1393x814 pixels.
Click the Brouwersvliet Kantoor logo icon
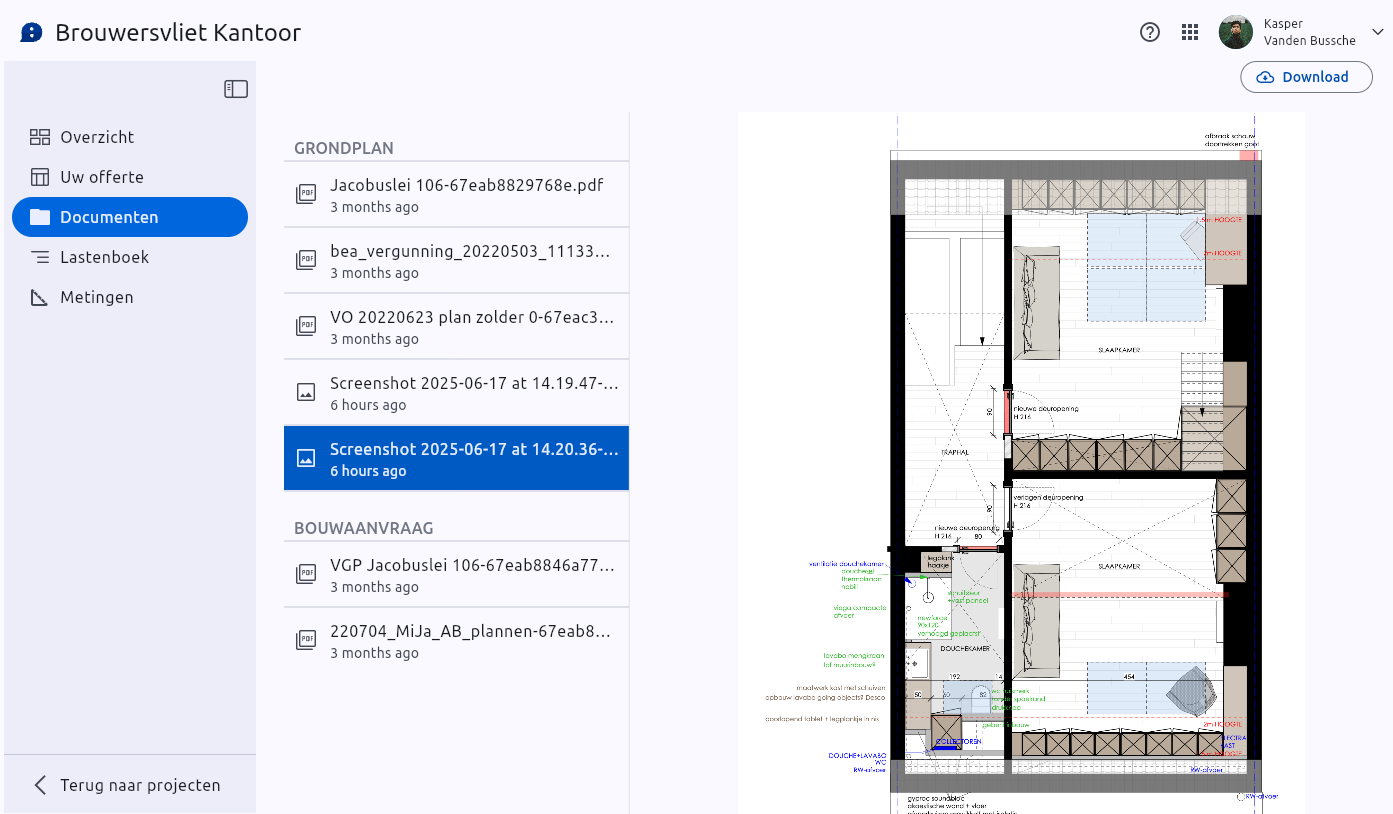(32, 33)
